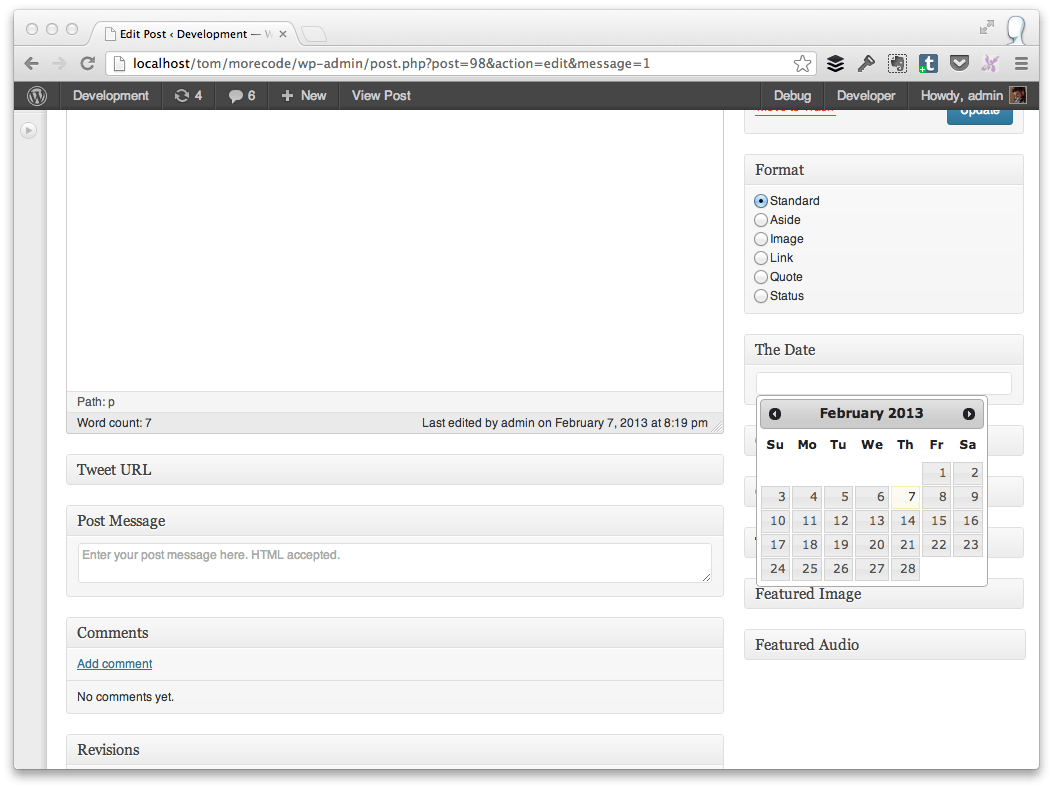Select the Aside post format
Image resolution: width=1053 pixels, height=789 pixels.
click(x=760, y=219)
